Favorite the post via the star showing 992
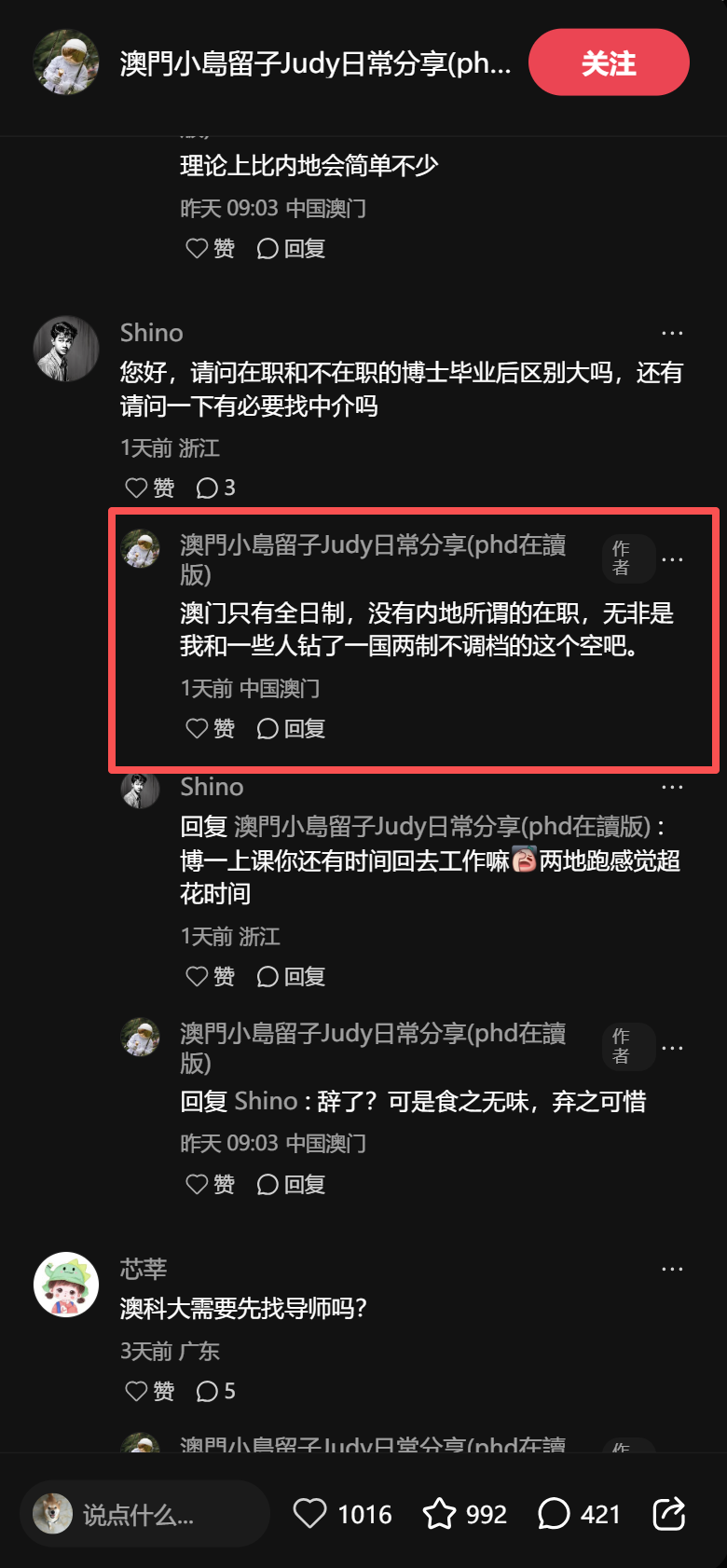The width and height of the screenshot is (727, 1568). click(465, 1514)
